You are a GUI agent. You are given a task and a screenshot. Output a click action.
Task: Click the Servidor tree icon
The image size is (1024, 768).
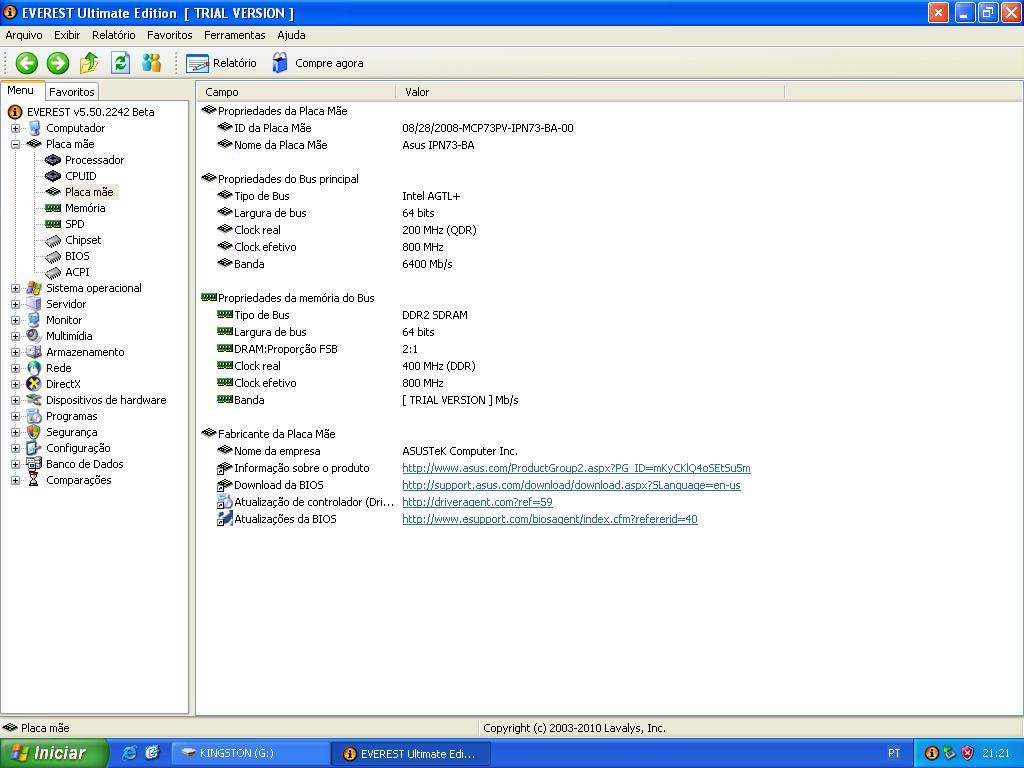click(34, 304)
